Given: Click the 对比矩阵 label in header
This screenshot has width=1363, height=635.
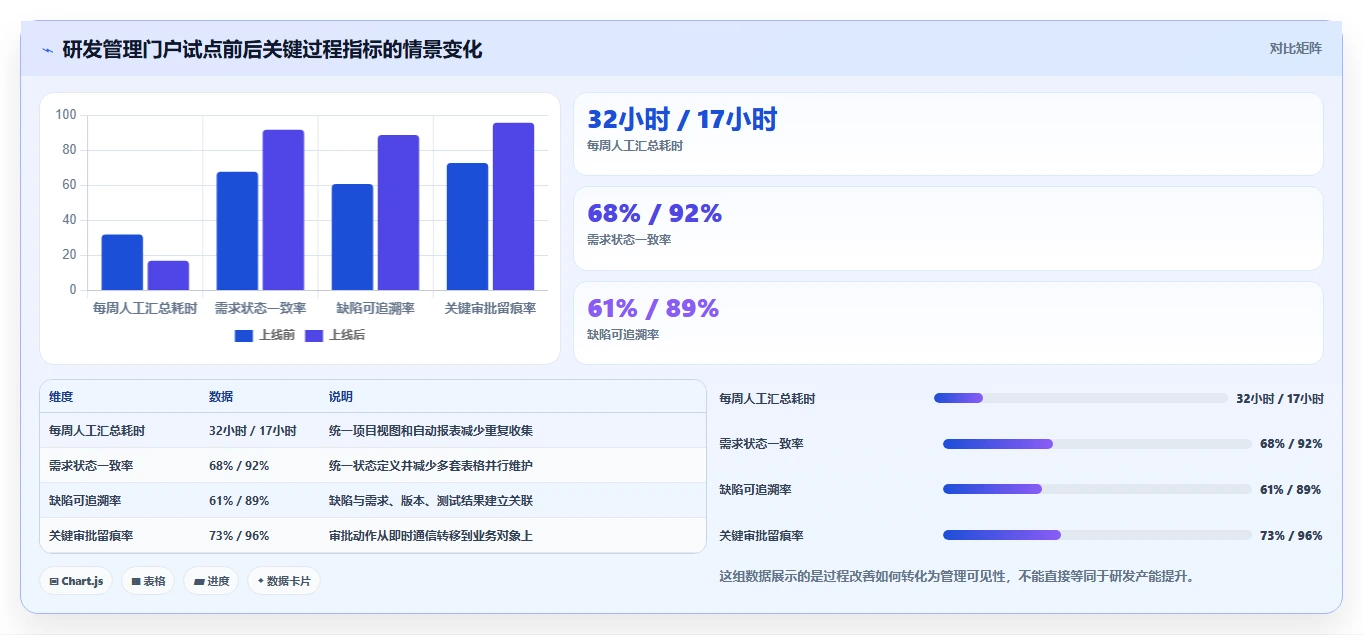Looking at the screenshot, I should pyautogui.click(x=1295, y=48).
